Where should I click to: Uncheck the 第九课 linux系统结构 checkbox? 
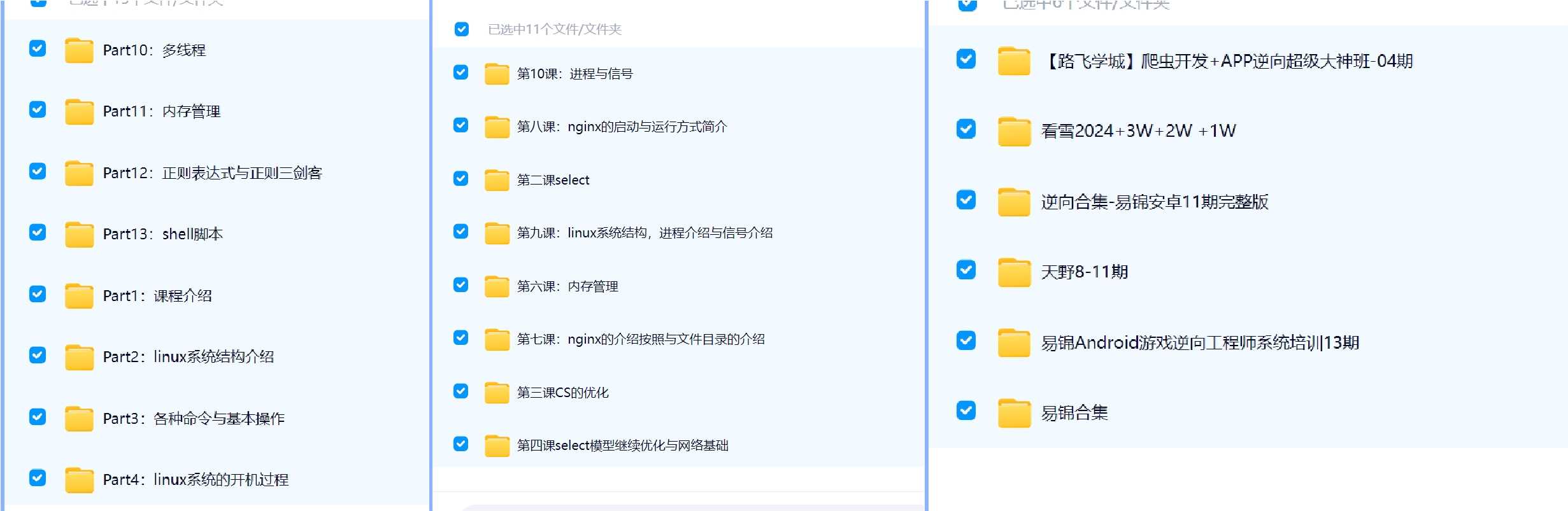point(460,231)
